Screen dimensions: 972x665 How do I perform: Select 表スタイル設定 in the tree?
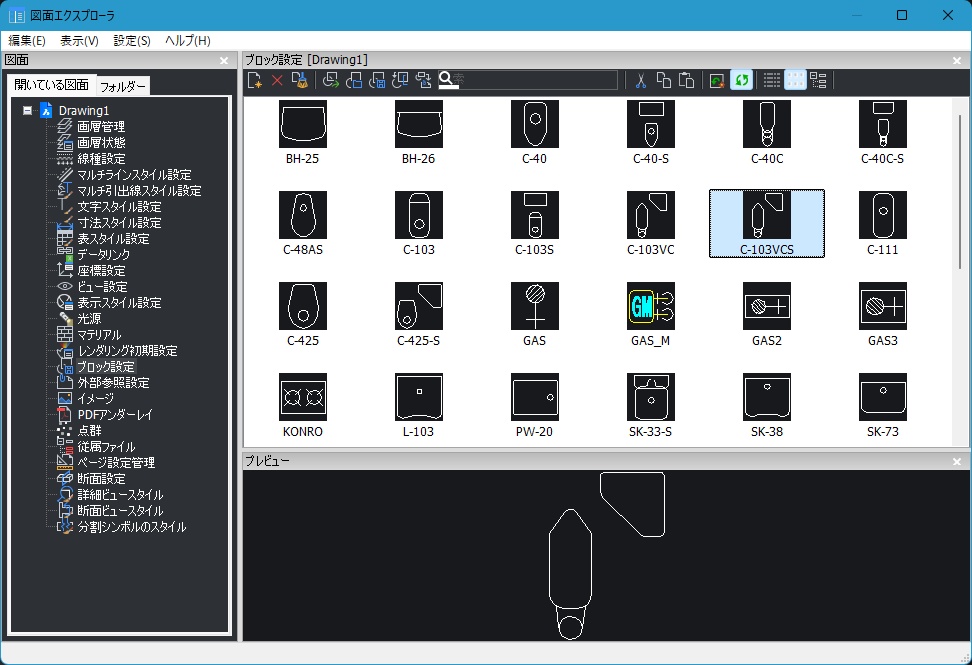pos(113,239)
